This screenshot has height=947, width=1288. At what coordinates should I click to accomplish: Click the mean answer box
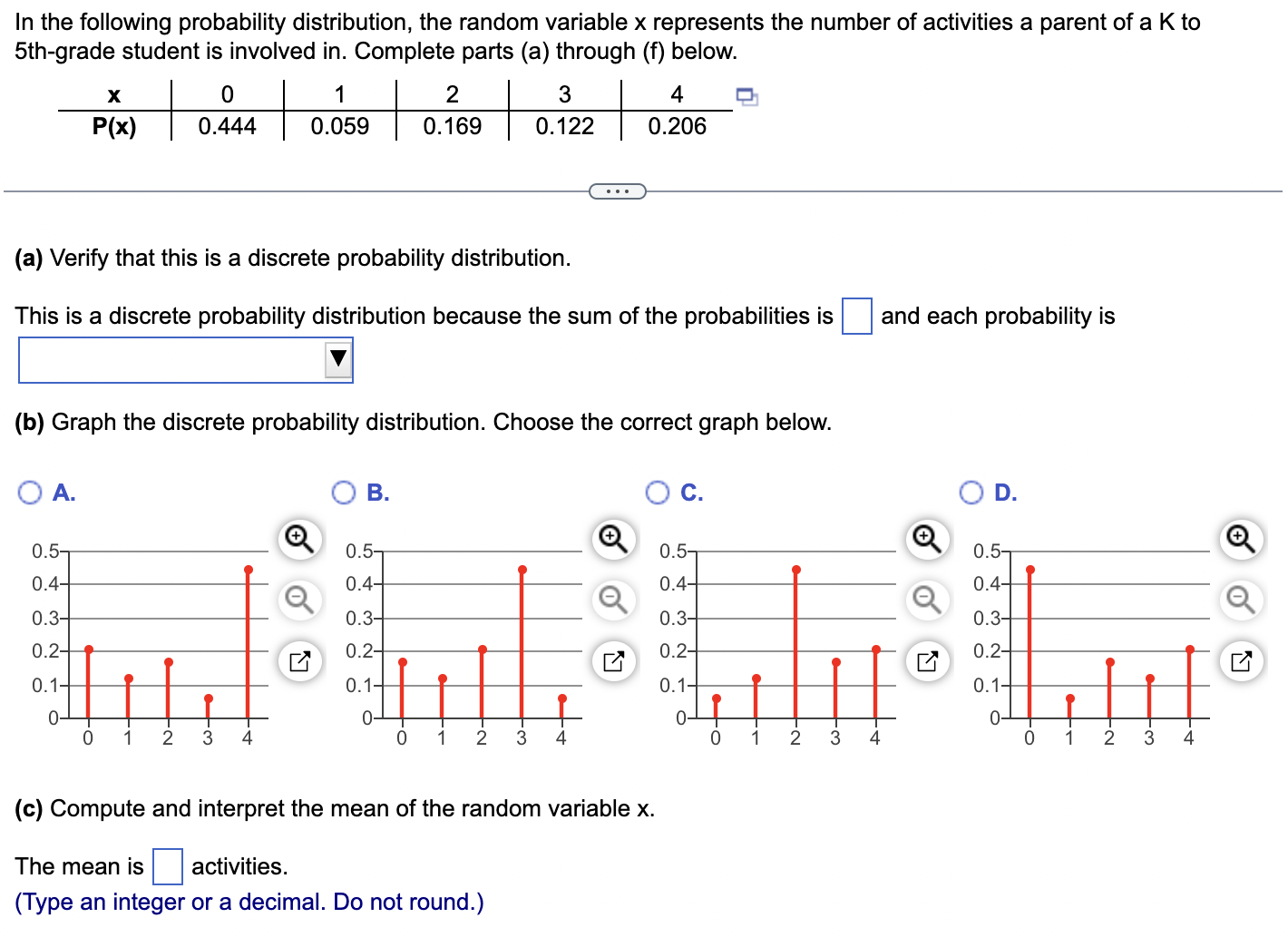(x=166, y=867)
